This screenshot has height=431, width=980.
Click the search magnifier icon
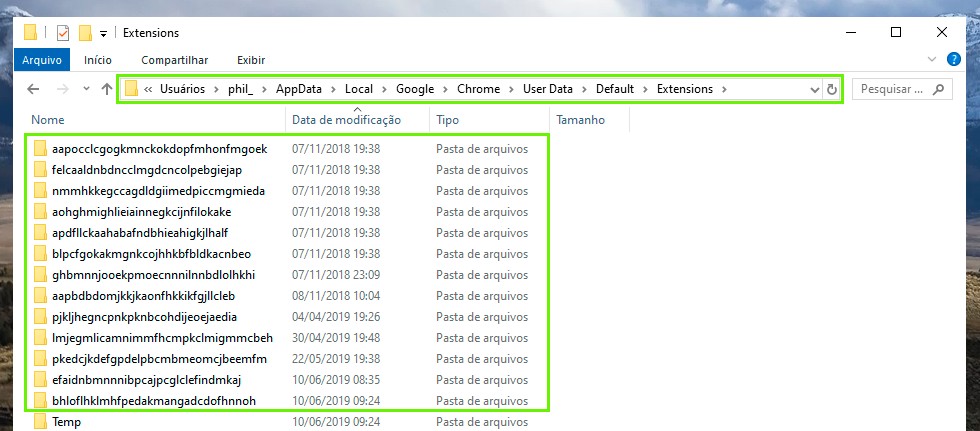click(938, 89)
